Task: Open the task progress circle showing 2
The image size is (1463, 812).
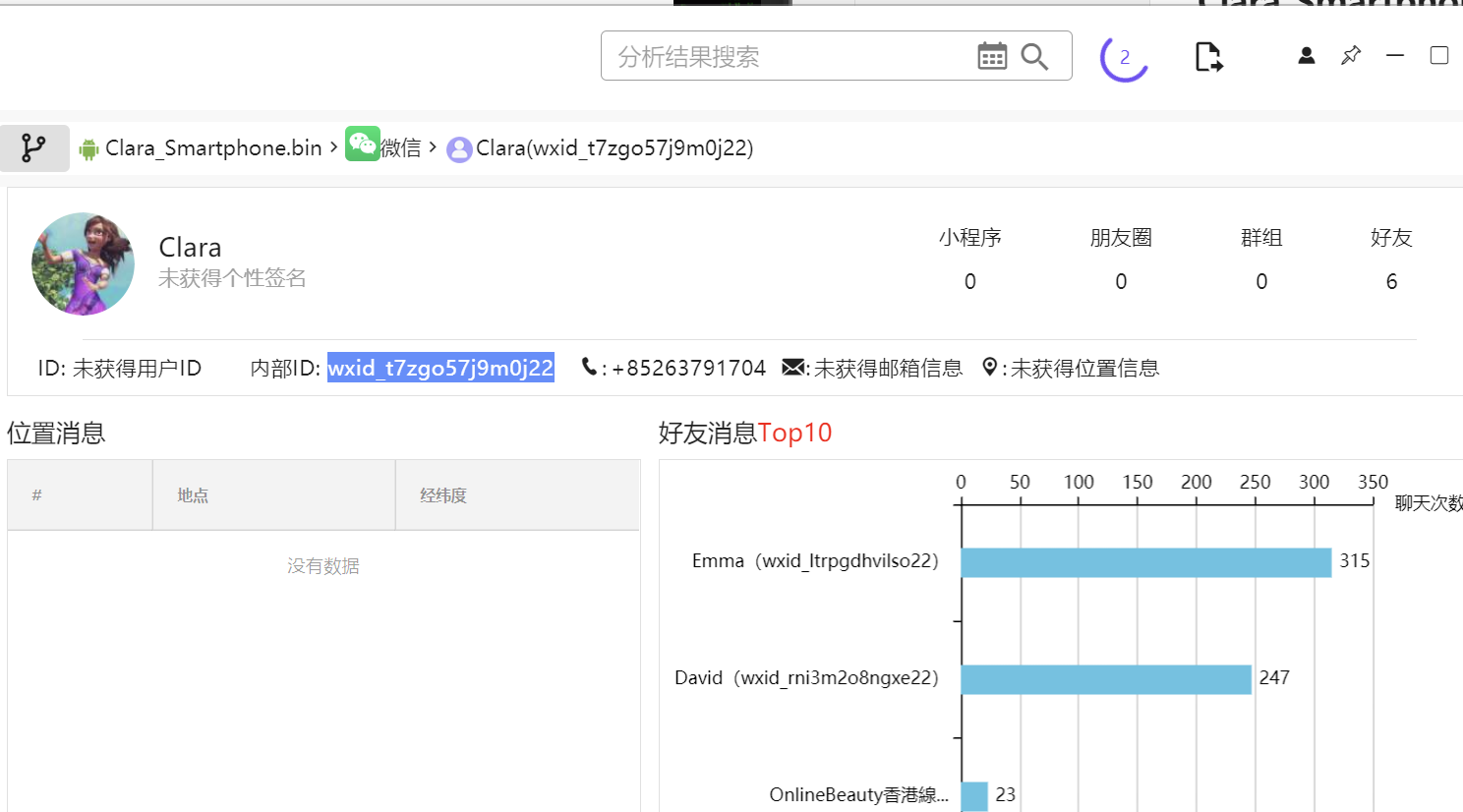Action: coord(1125,57)
